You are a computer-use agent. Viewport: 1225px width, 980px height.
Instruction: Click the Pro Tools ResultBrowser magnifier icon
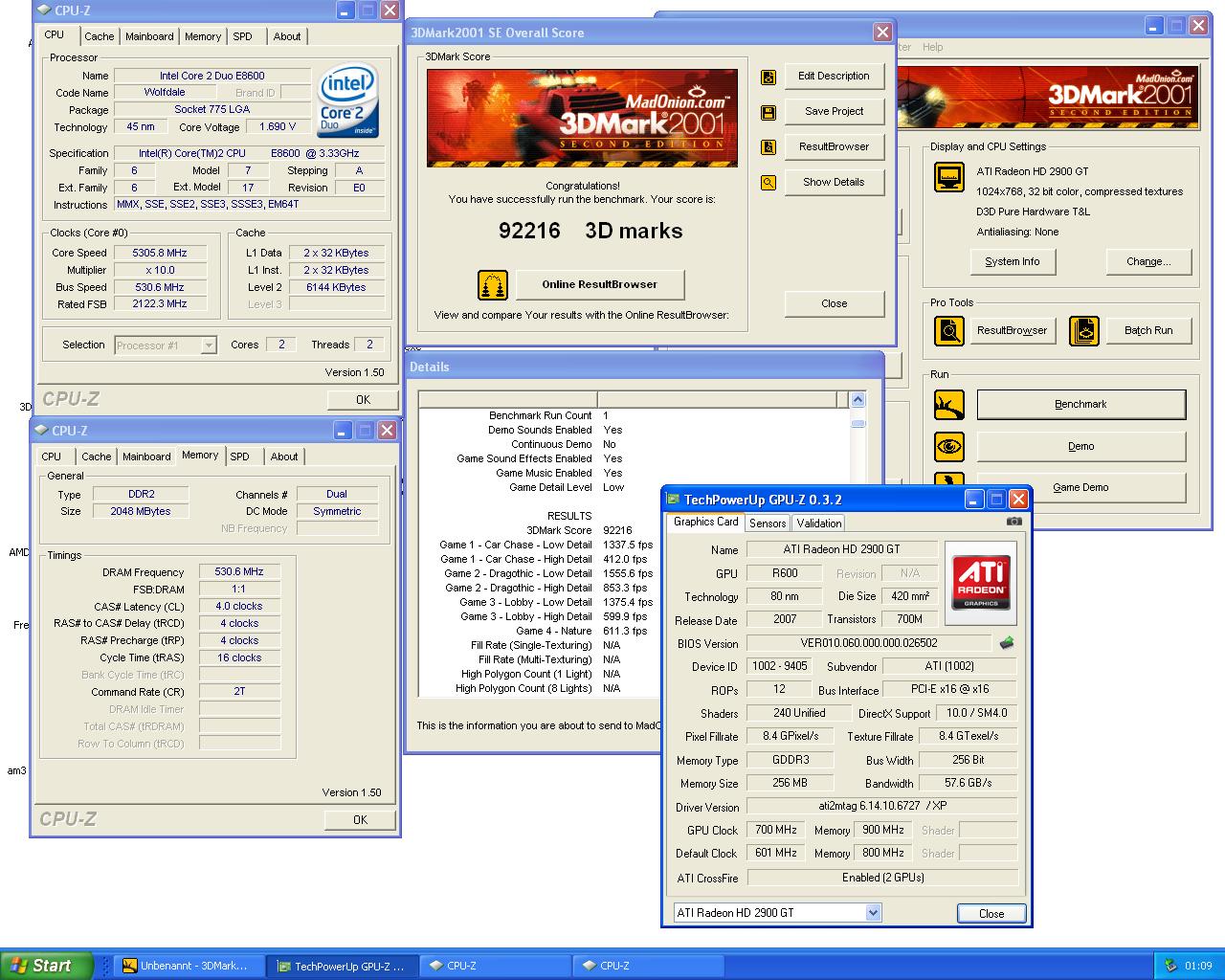949,331
